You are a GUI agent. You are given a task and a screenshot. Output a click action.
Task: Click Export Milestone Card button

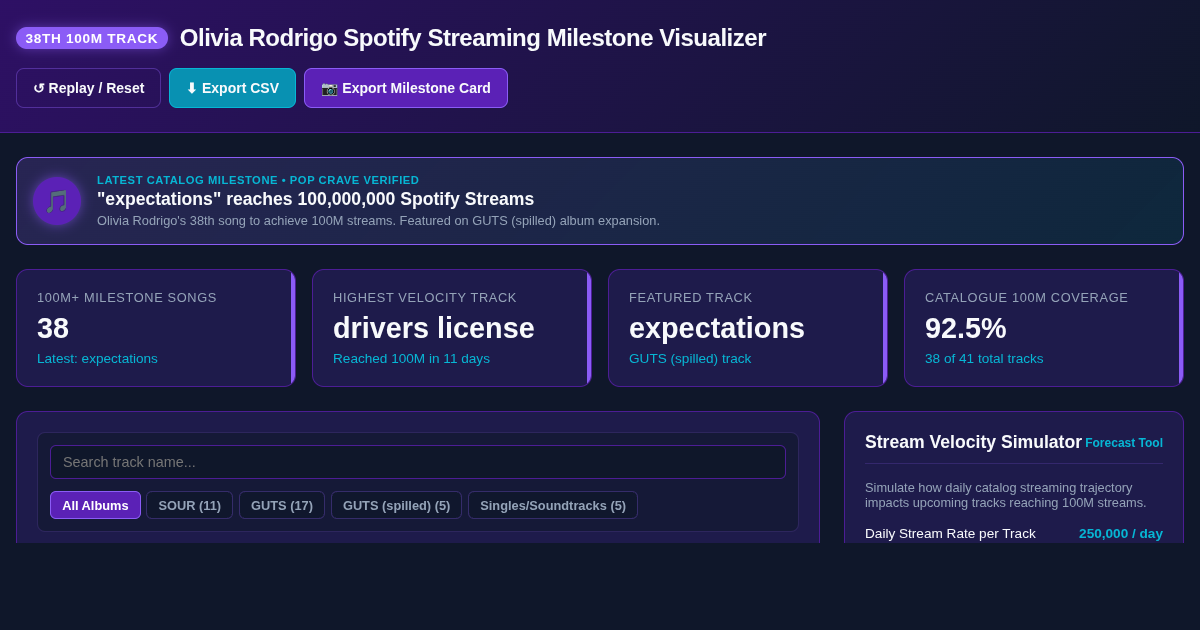point(406,88)
